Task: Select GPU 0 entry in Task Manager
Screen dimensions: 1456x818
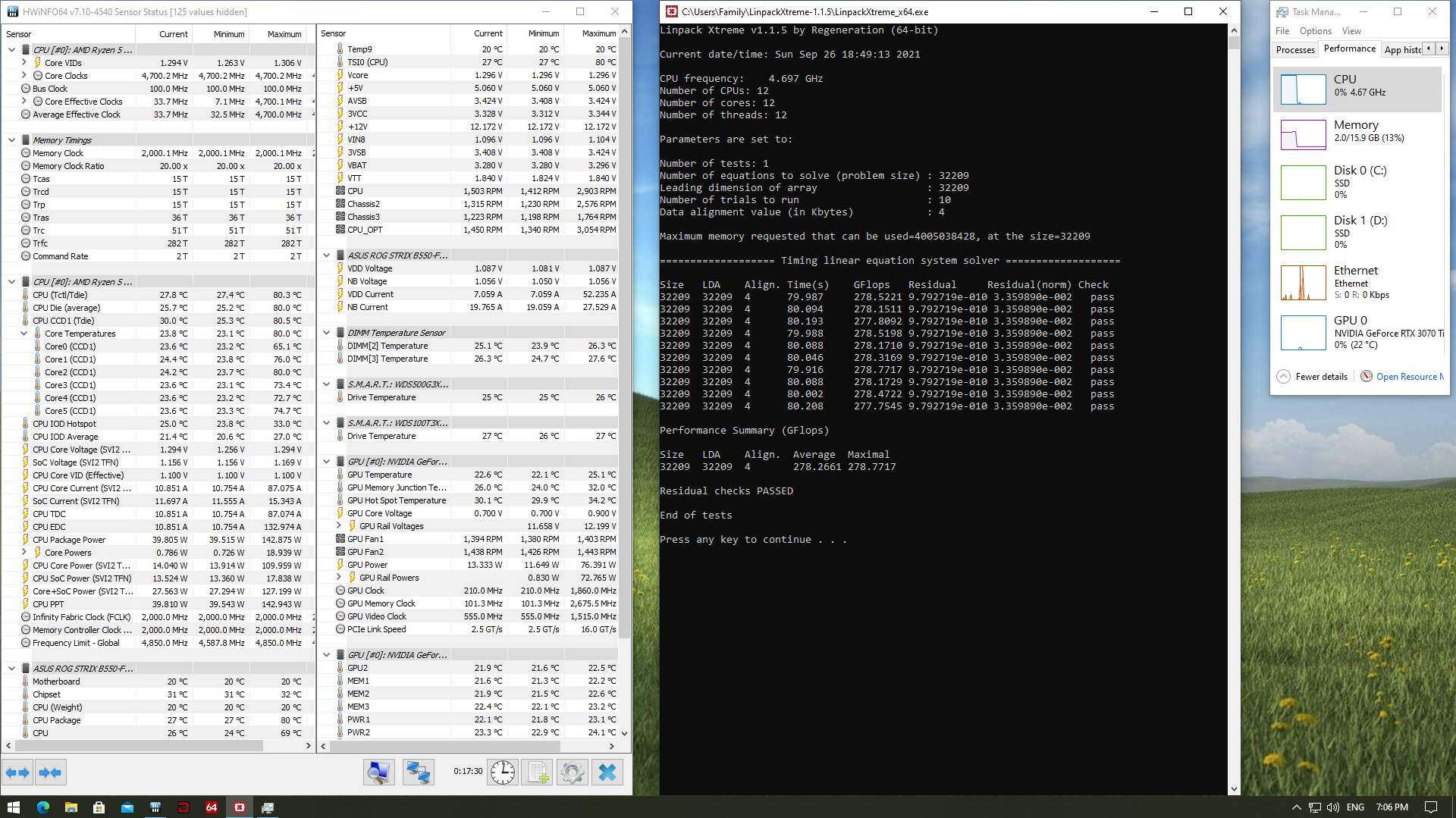Action: pyautogui.click(x=1357, y=332)
